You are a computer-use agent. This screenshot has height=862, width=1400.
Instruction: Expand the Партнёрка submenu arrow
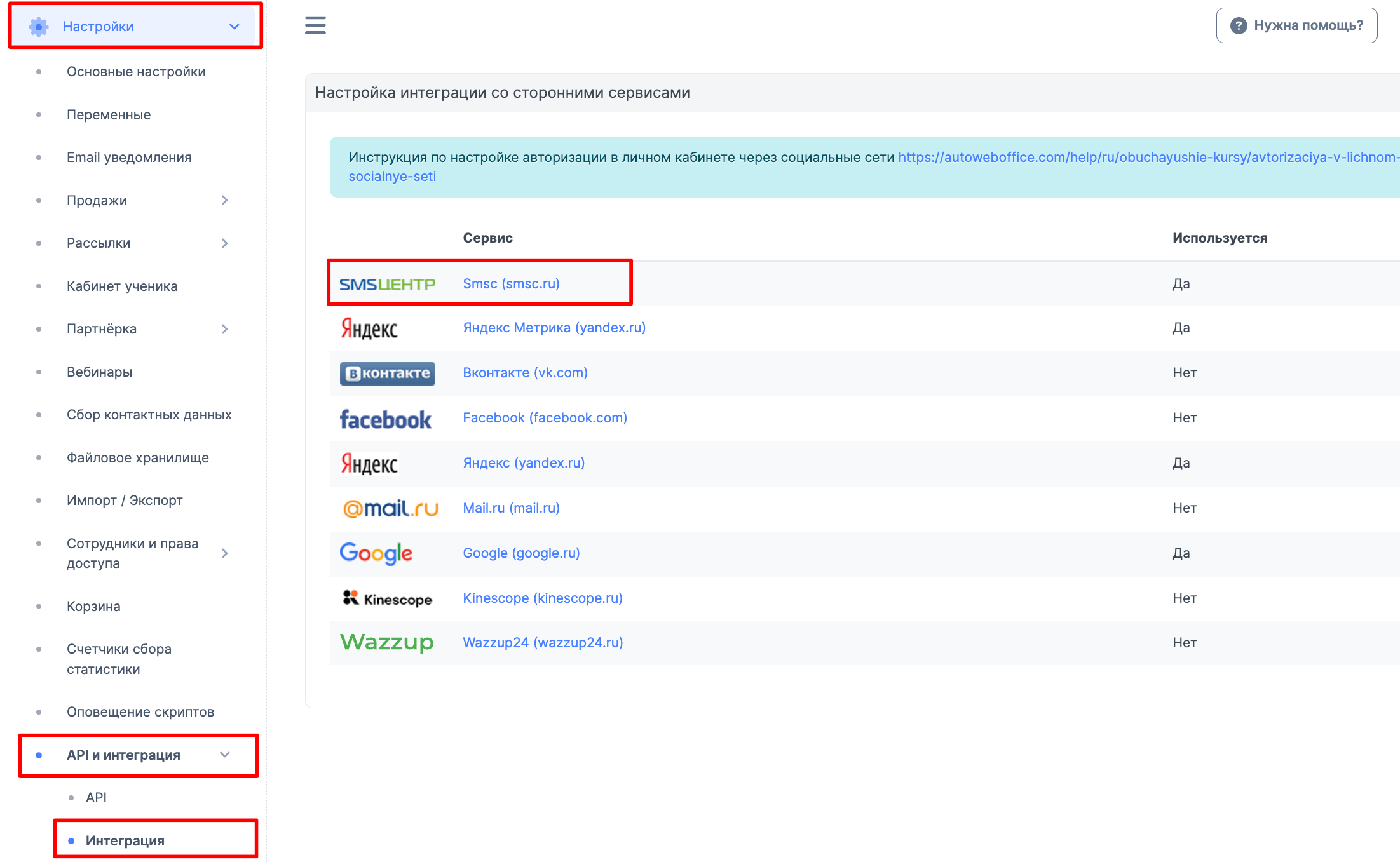tap(224, 329)
